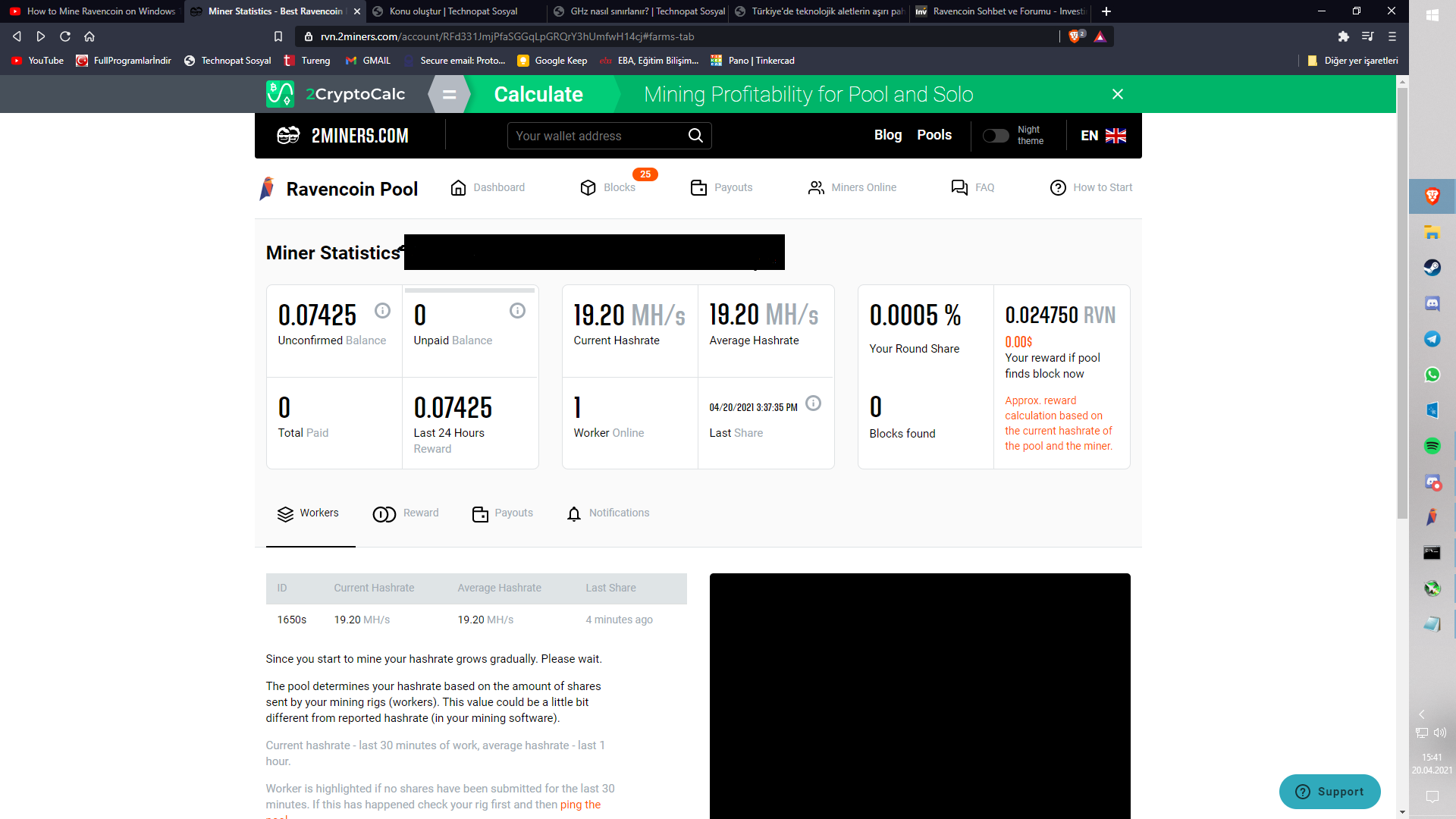This screenshot has height=819, width=1456.
Task: Bookmark this page with bookmark icon
Action: click(x=278, y=36)
